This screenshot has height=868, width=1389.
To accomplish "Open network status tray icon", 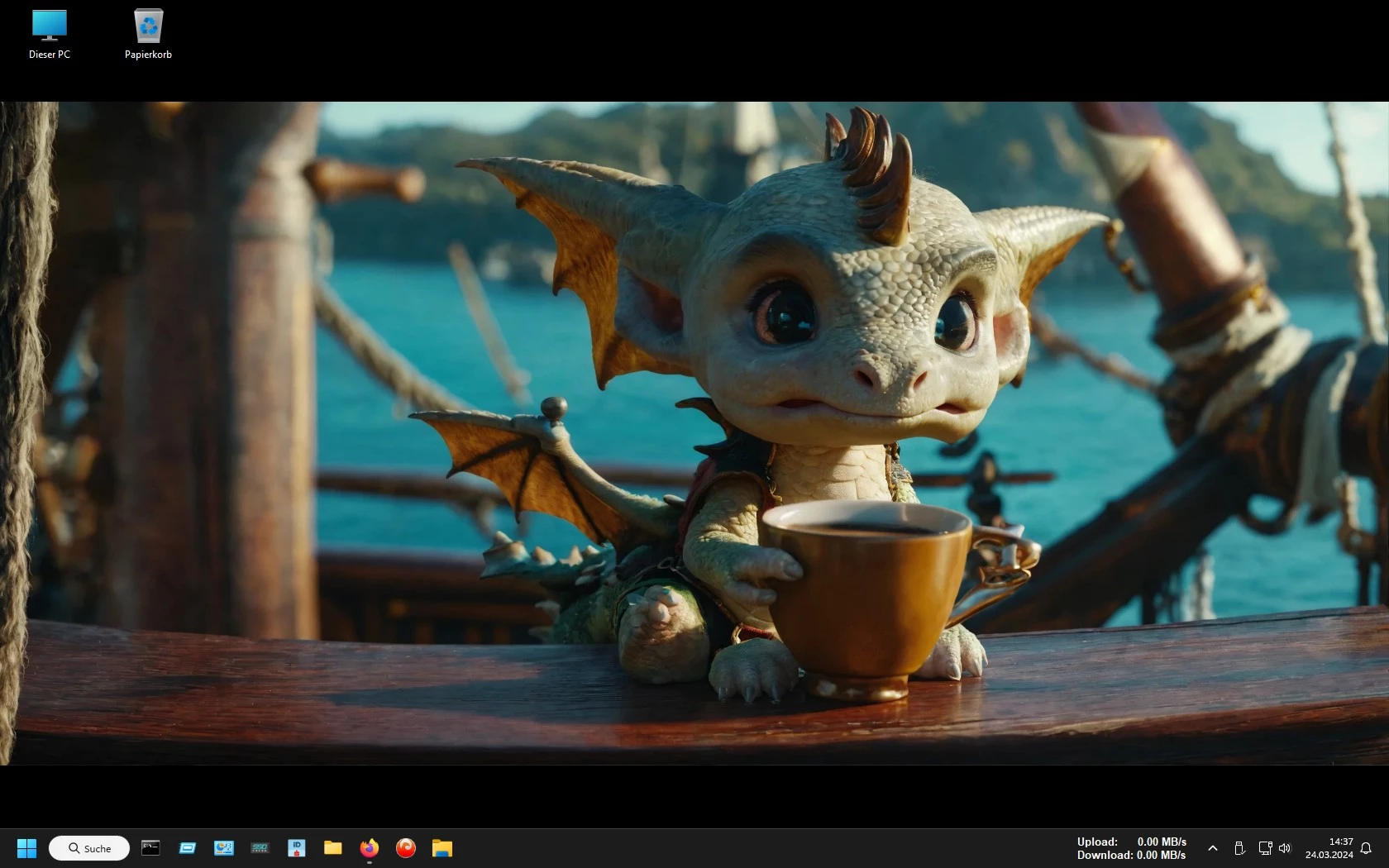I will [x=1265, y=848].
